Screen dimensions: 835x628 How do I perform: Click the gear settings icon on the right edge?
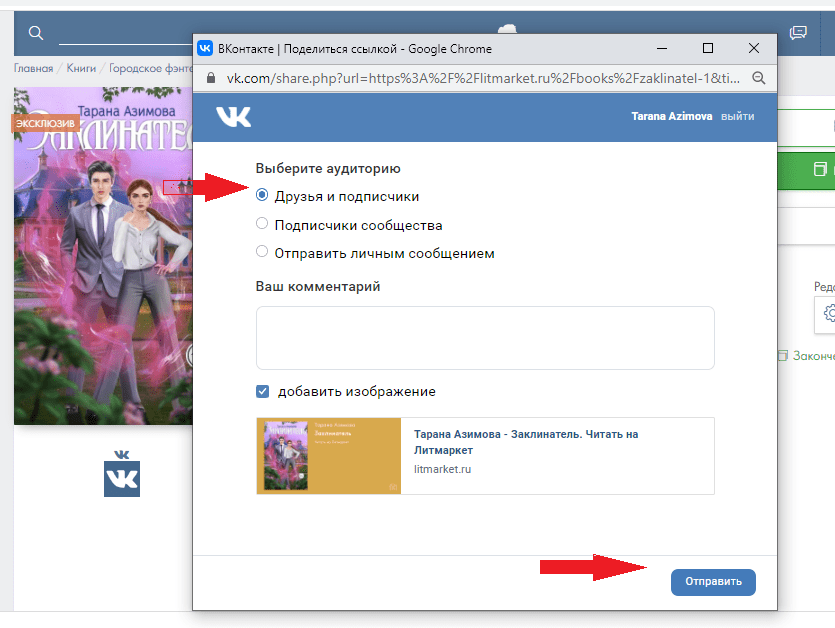coord(829,313)
